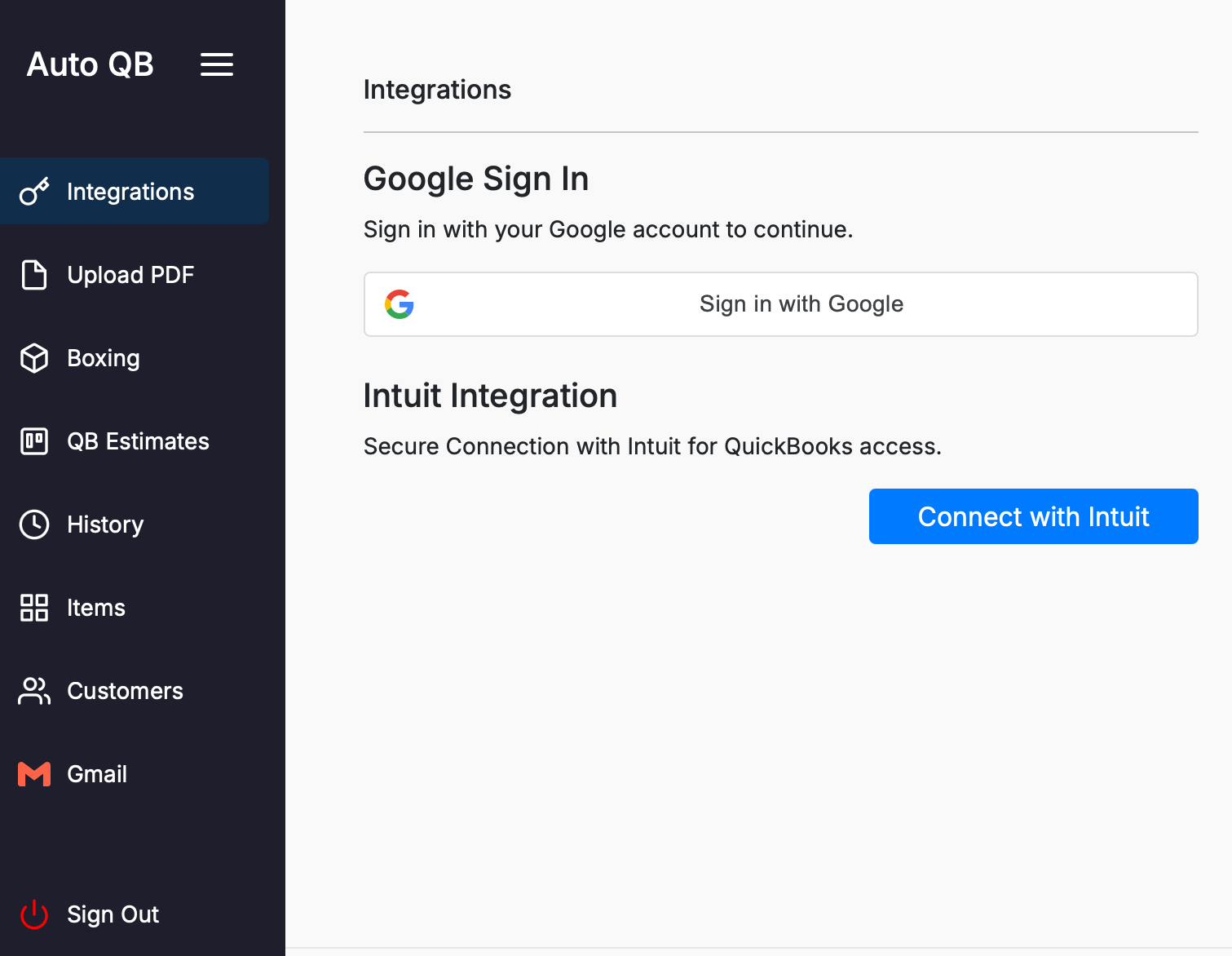Go to Upload PDF page
1232x956 pixels.
pos(130,275)
